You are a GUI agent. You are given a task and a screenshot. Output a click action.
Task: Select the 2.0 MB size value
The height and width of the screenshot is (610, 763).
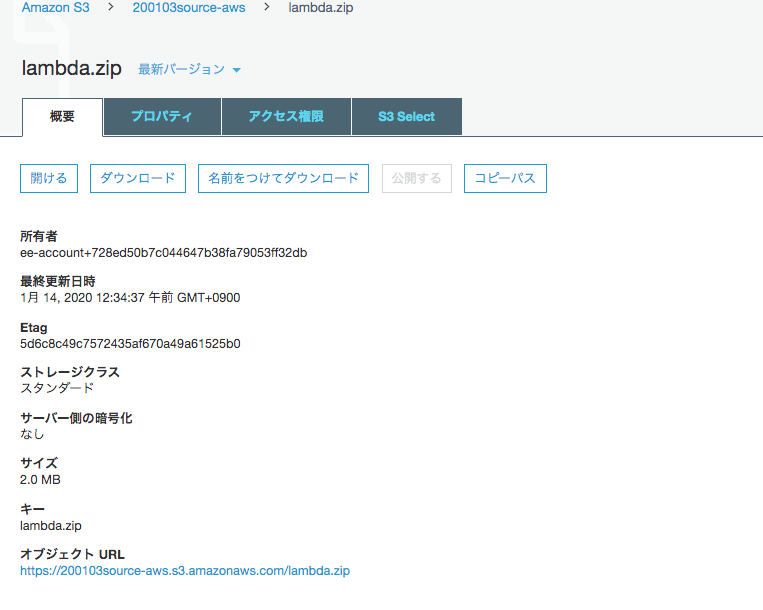pos(40,480)
